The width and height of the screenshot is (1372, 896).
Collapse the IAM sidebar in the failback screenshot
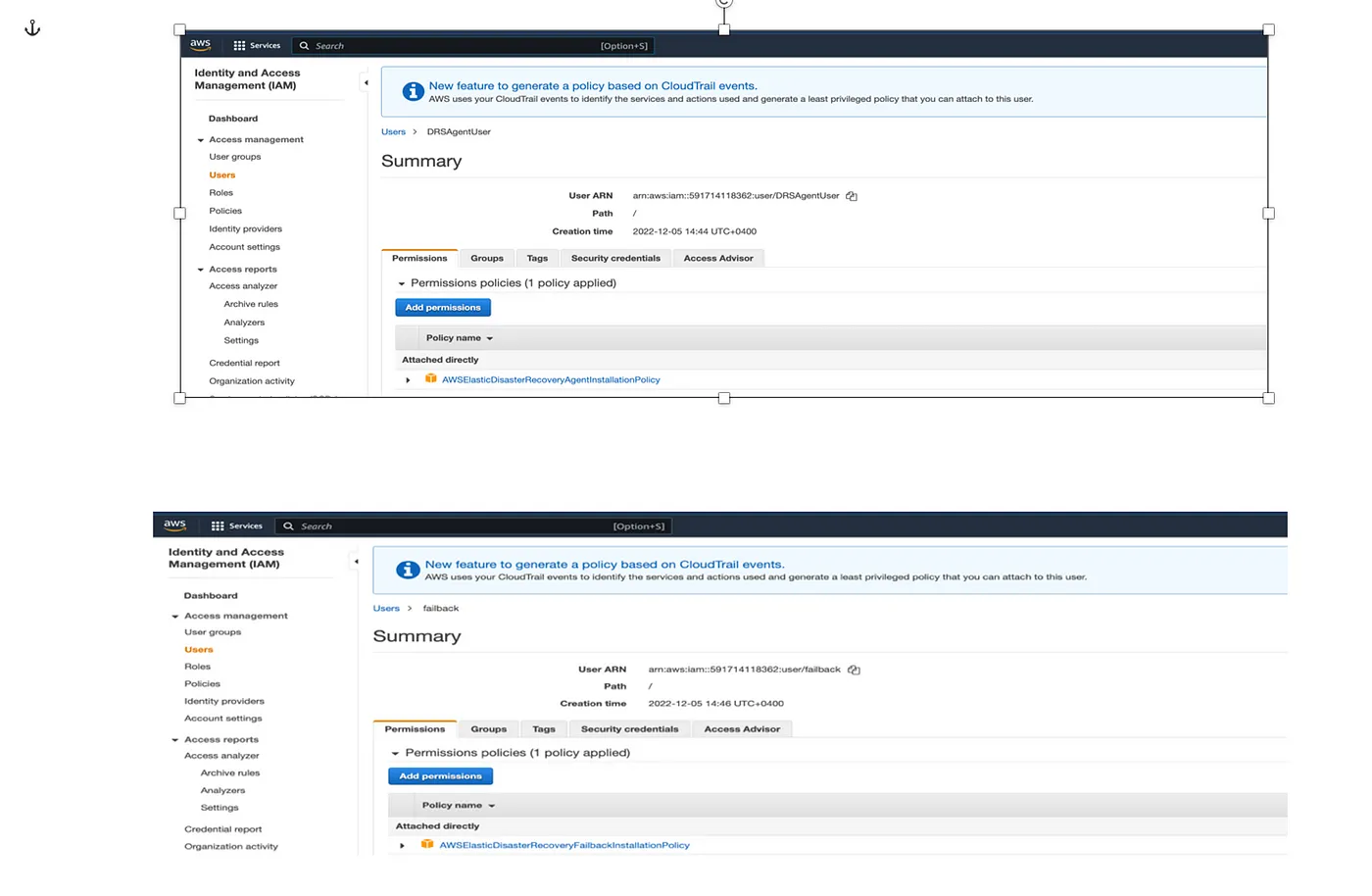(x=356, y=561)
